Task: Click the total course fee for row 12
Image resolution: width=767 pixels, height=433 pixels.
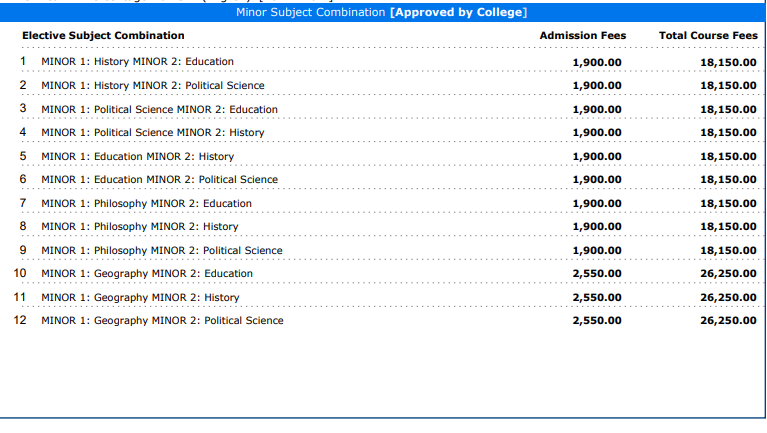Action: (x=728, y=321)
